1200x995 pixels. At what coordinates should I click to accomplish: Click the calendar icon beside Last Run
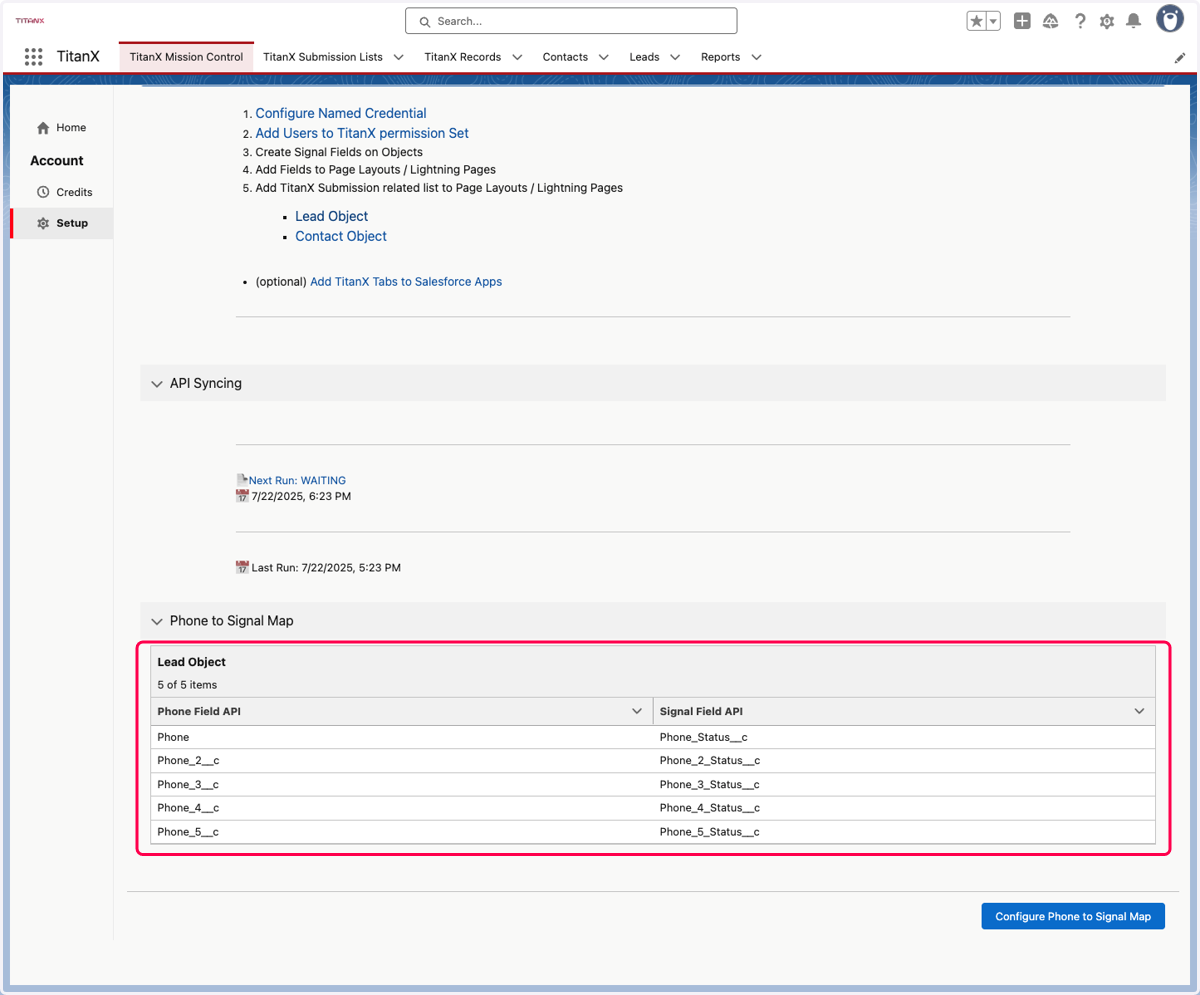point(241,567)
